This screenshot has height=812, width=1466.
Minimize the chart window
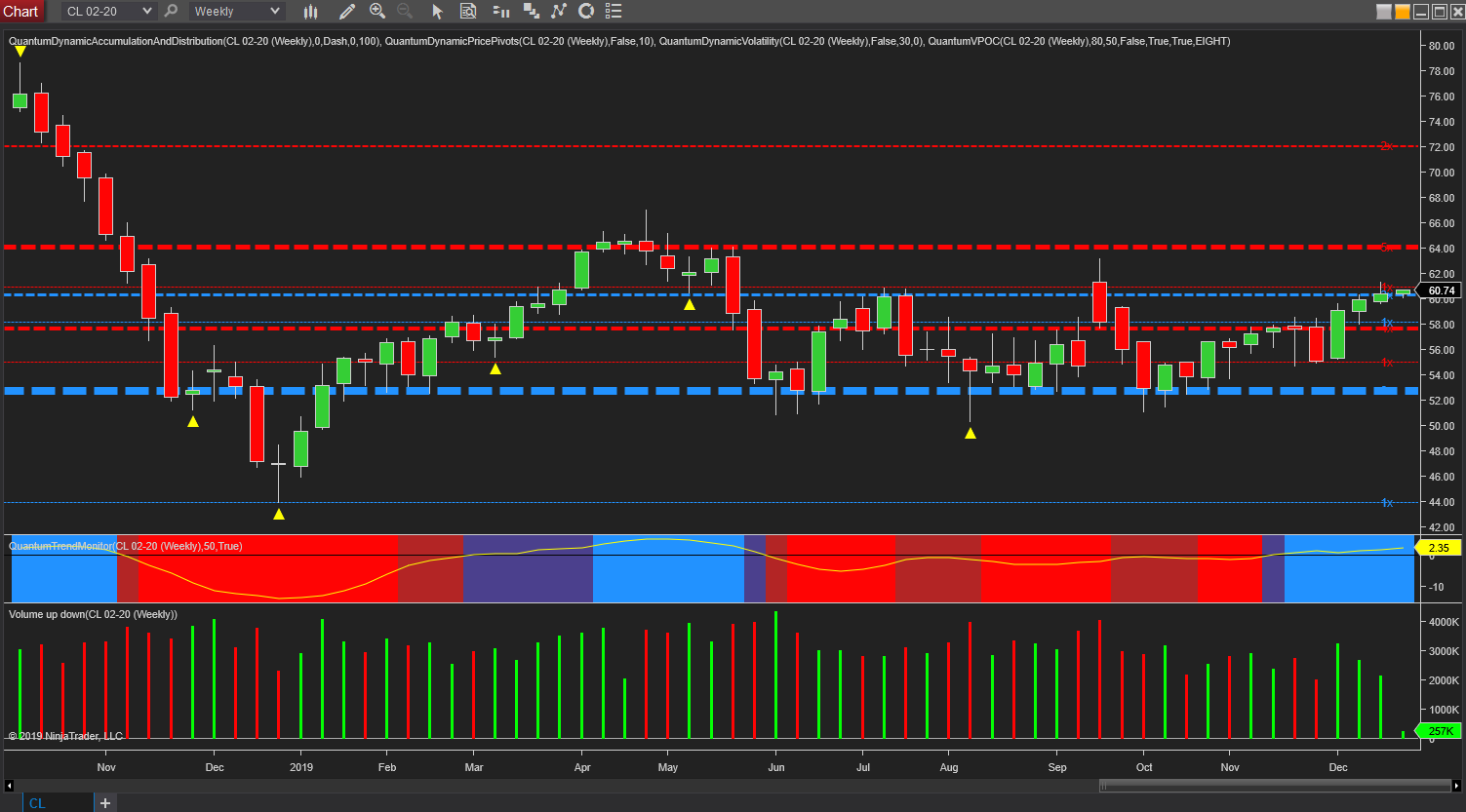tap(1421, 12)
